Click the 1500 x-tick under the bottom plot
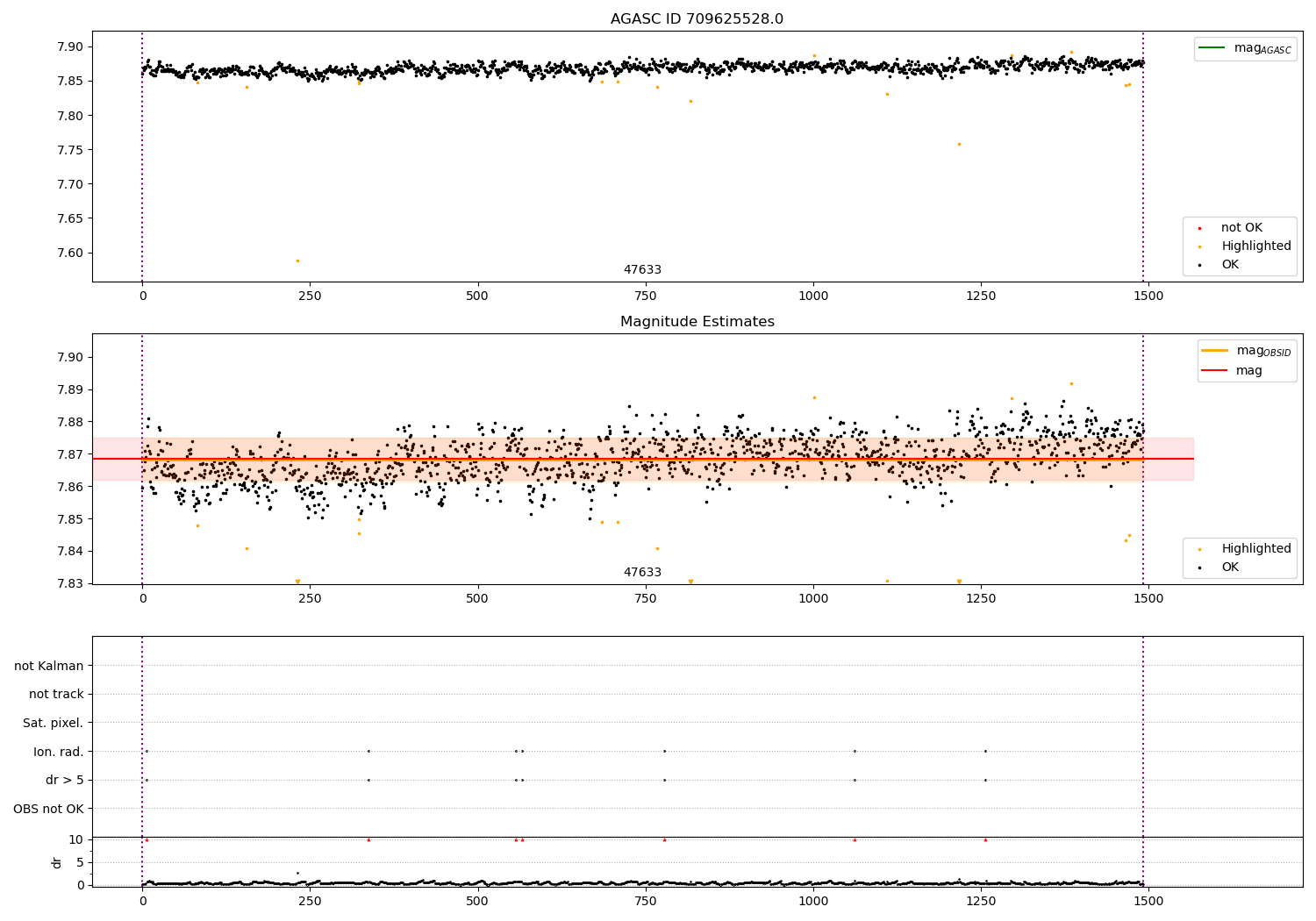The height and width of the screenshot is (921, 1316). [x=1148, y=901]
